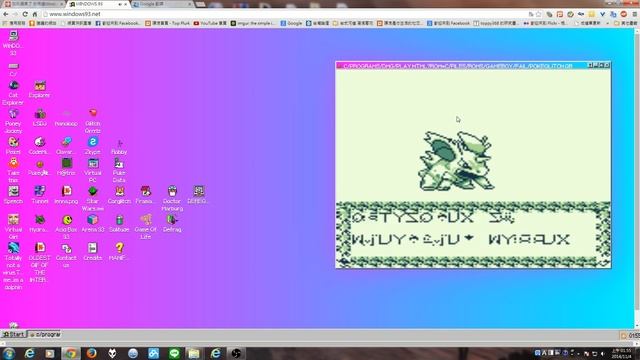Open File Explorer folder in the OS taskbar
Viewport: 640px width, 360px height.
(194, 353)
